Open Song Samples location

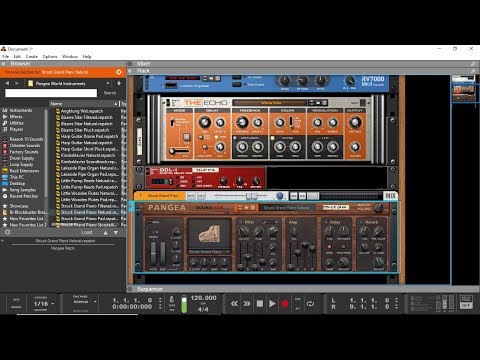click(x=23, y=190)
